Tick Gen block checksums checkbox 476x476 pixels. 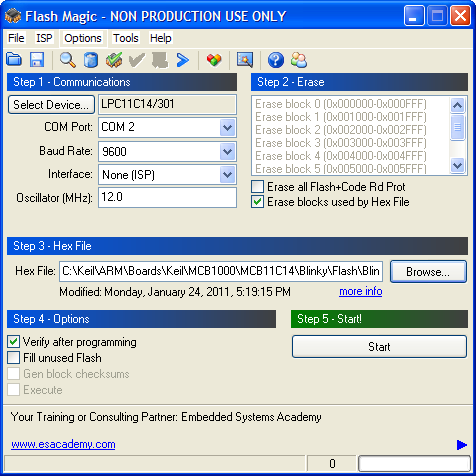[x=13, y=374]
